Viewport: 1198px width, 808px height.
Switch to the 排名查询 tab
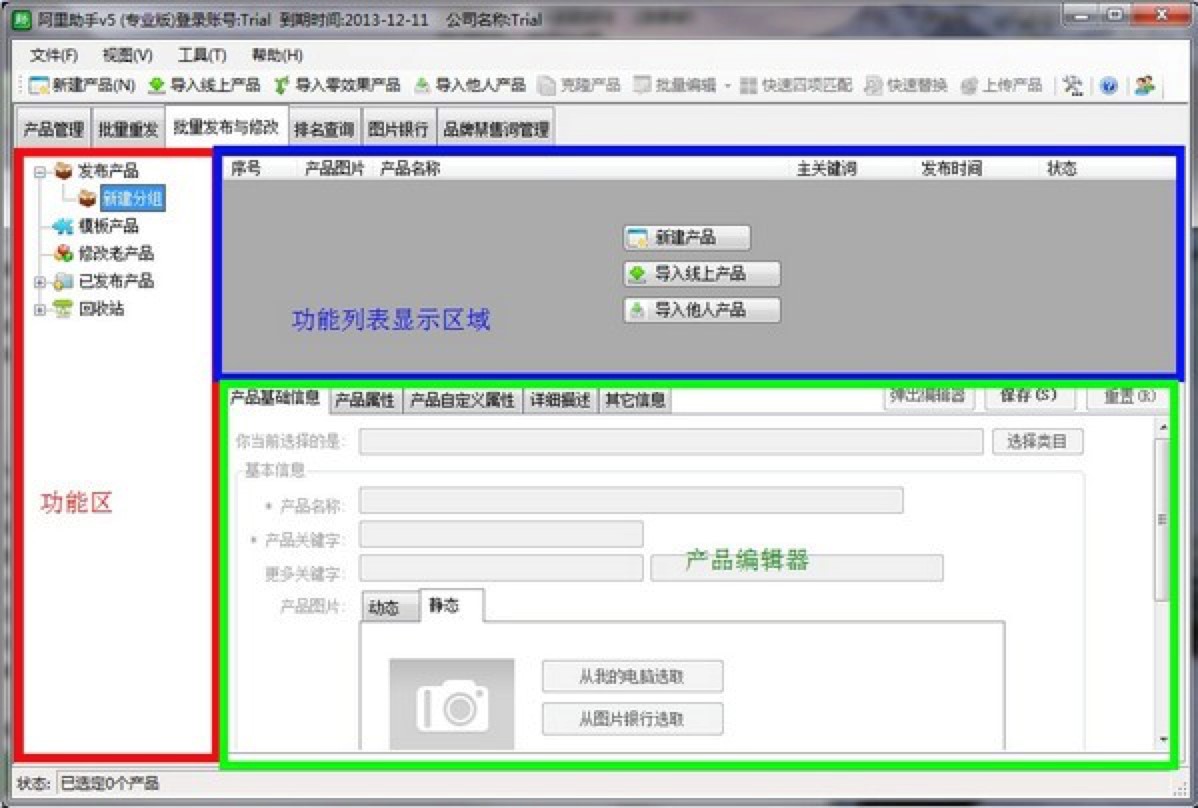(x=324, y=129)
